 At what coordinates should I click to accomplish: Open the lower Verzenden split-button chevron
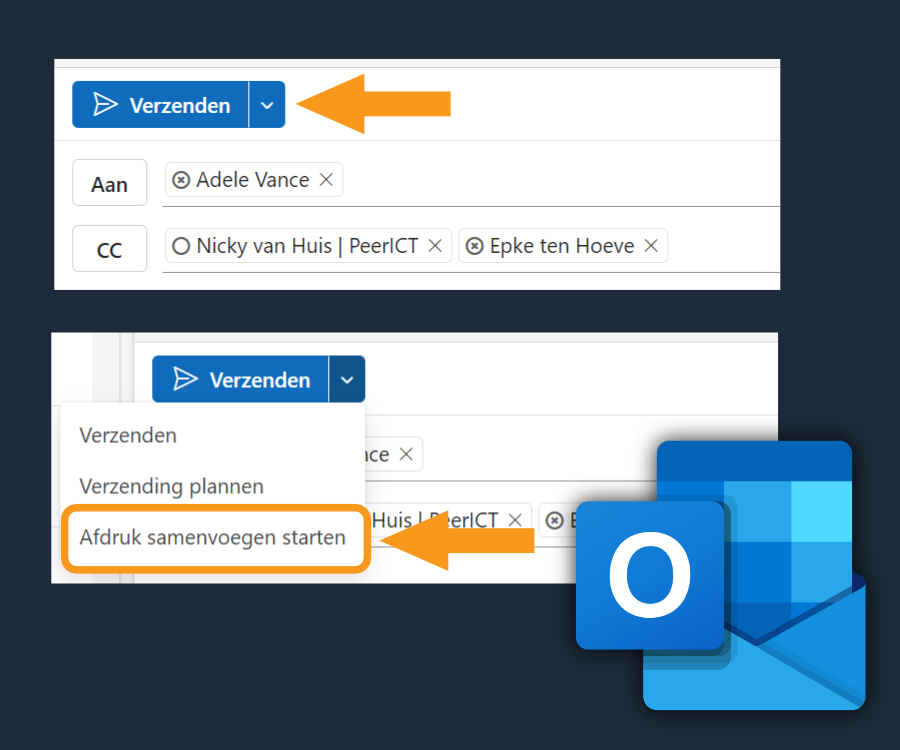click(x=346, y=379)
